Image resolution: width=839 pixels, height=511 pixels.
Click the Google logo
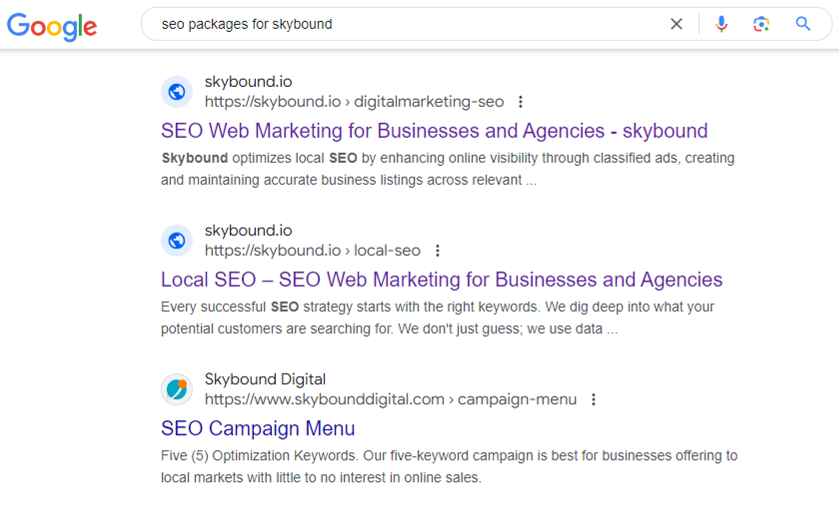[52, 25]
